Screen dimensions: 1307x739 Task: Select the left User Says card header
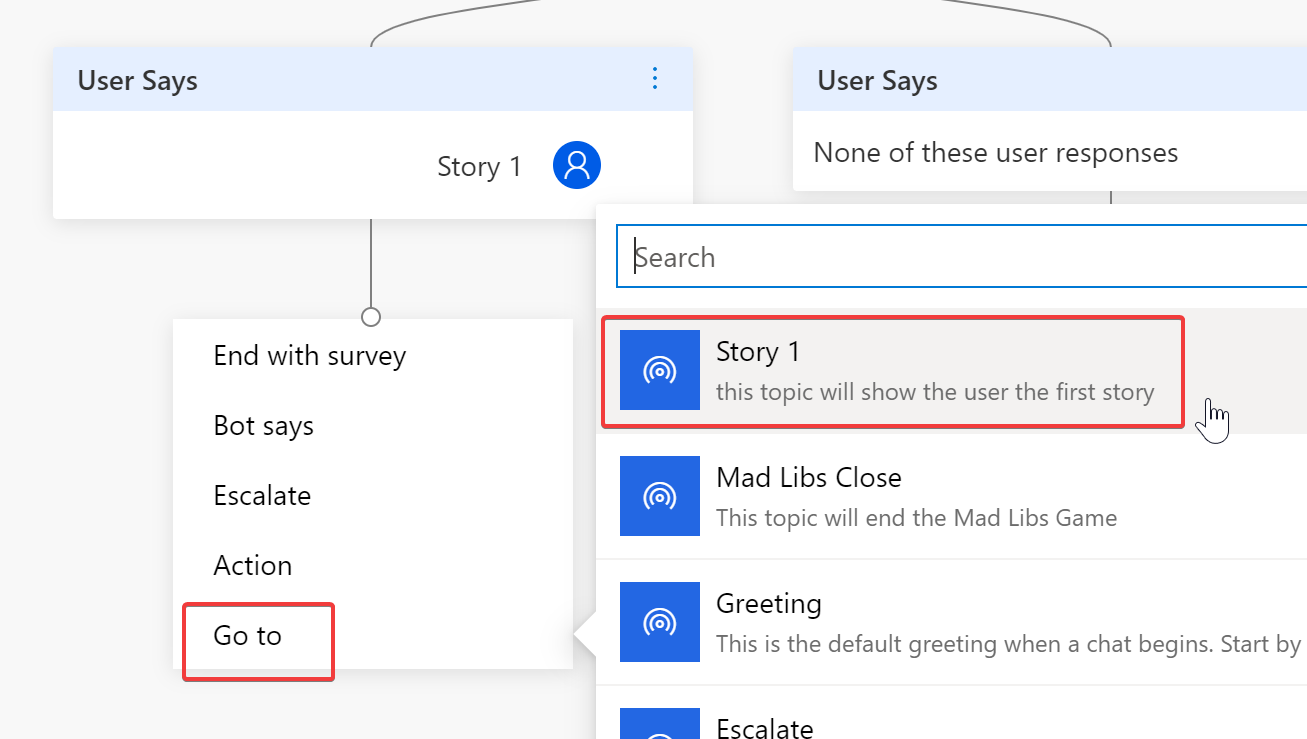tap(138, 80)
